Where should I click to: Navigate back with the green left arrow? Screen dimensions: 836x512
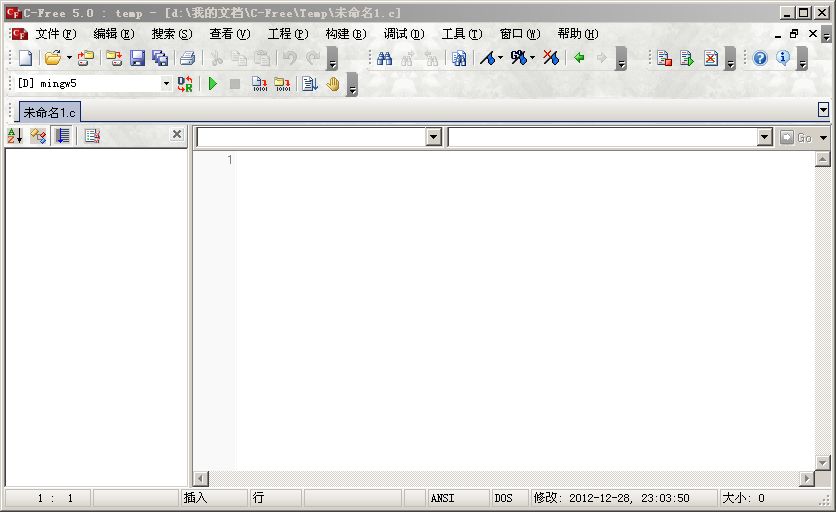[579, 58]
